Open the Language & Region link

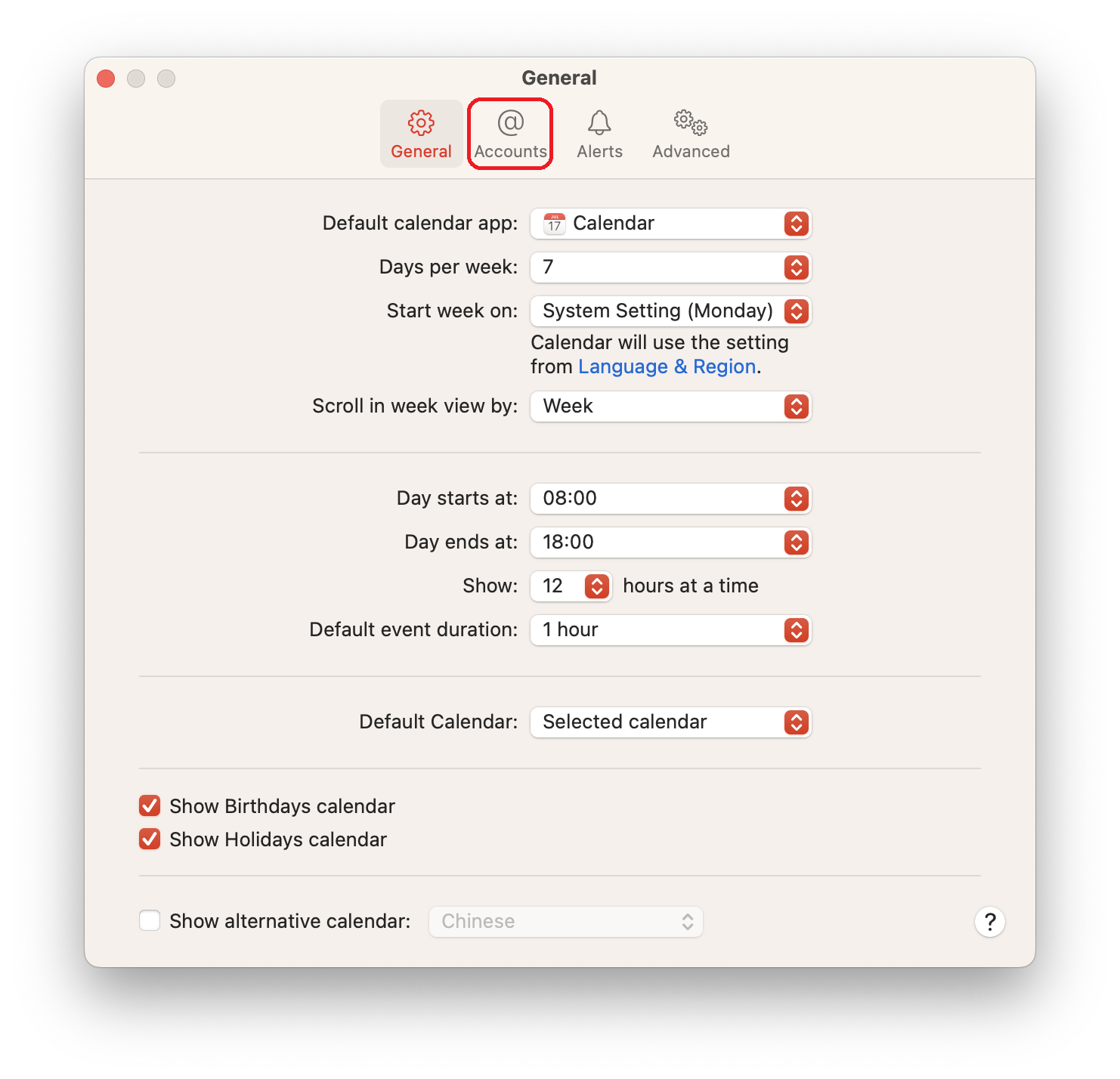(667, 366)
